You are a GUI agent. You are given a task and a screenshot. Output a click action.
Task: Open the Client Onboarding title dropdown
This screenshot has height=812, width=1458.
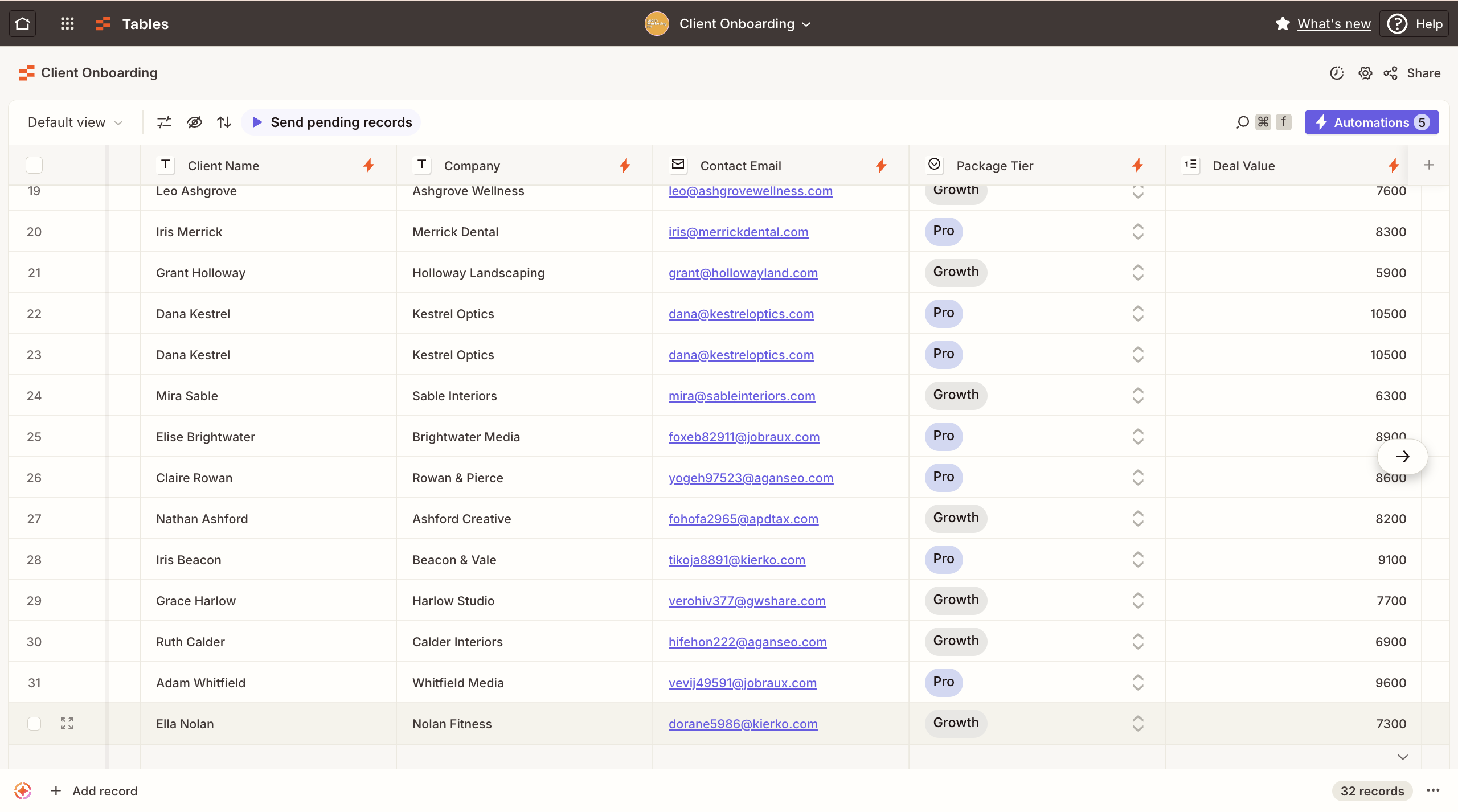[x=745, y=24]
